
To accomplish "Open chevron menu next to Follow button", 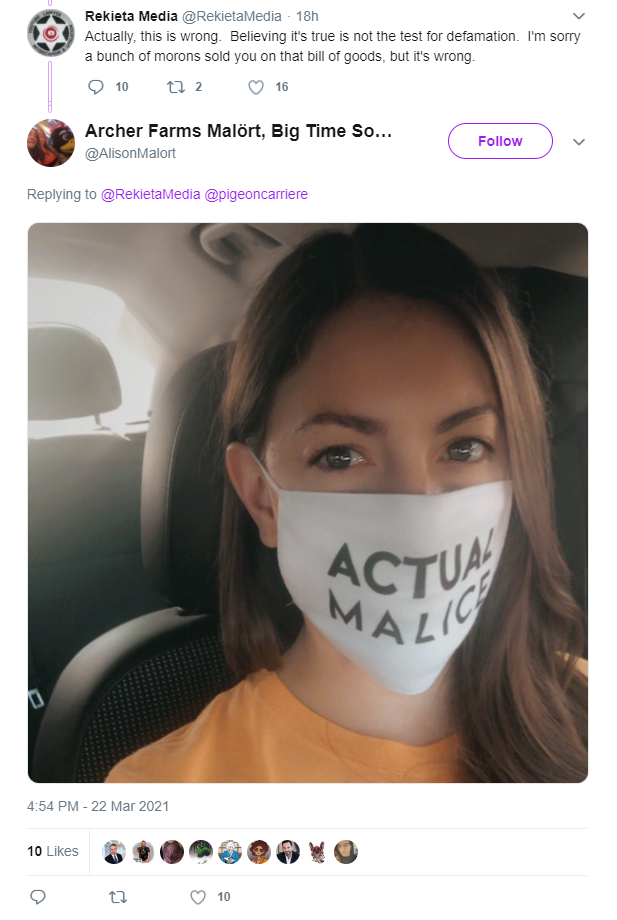I will pyautogui.click(x=578, y=141).
